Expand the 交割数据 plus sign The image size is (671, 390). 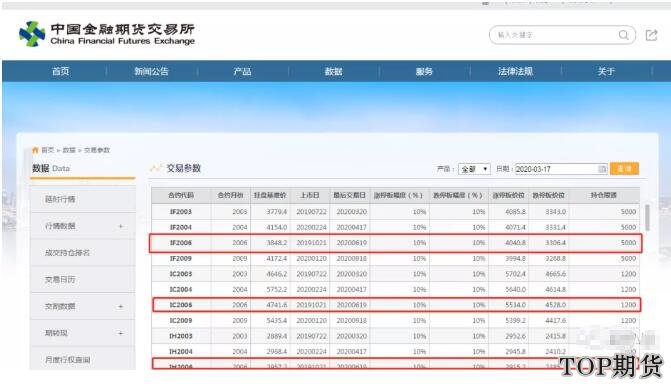point(121,307)
